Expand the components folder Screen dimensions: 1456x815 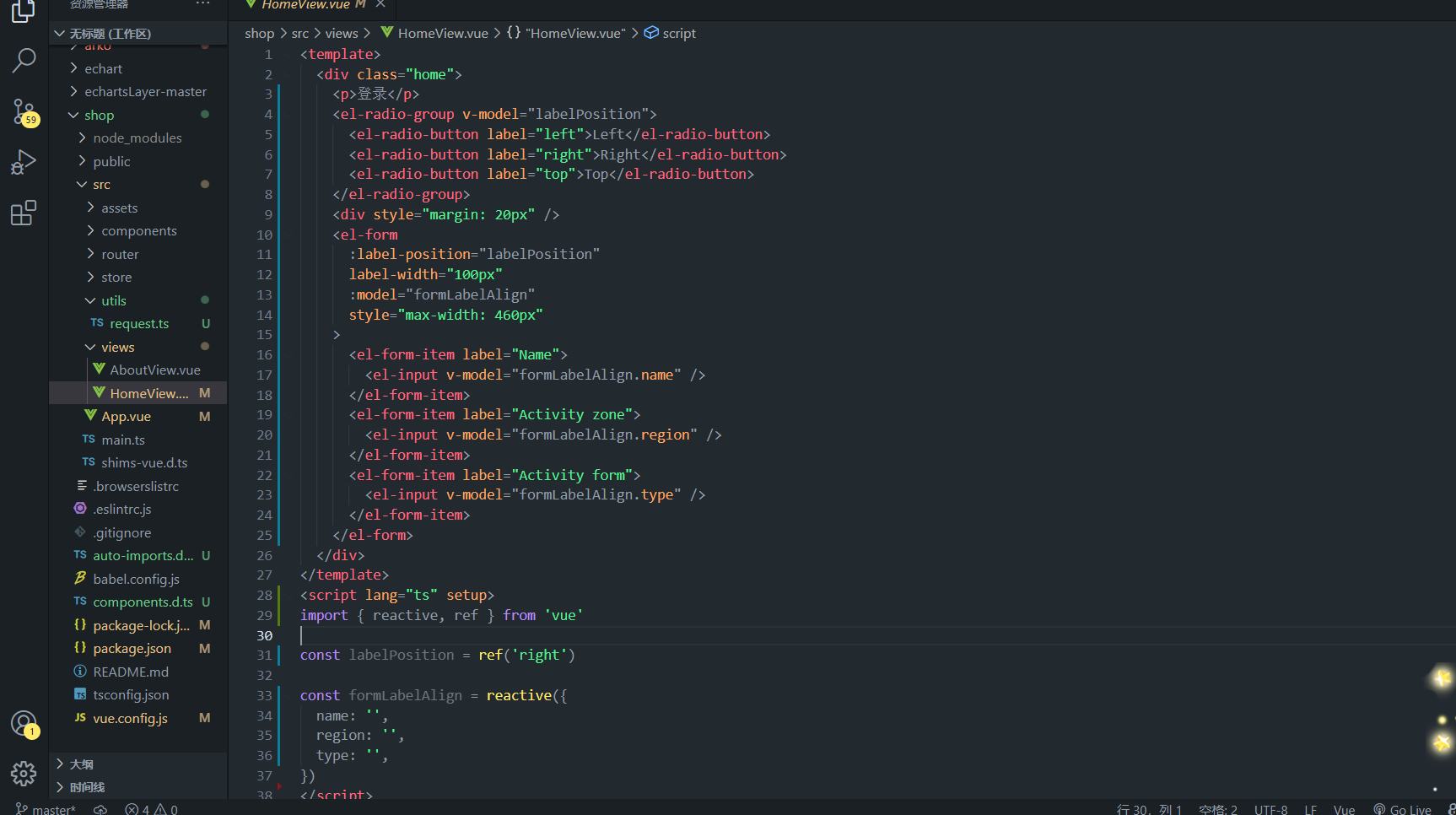pyautogui.click(x=139, y=230)
